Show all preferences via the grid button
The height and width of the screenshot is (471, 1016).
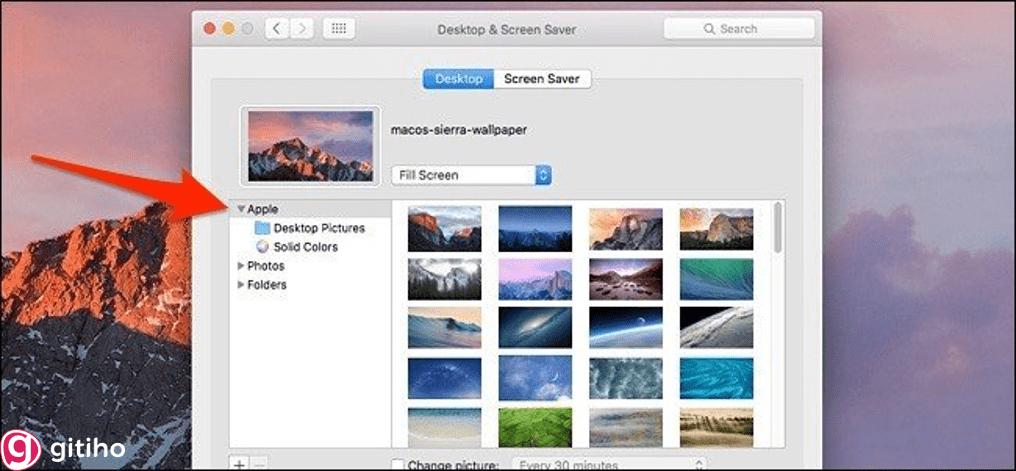tap(338, 29)
